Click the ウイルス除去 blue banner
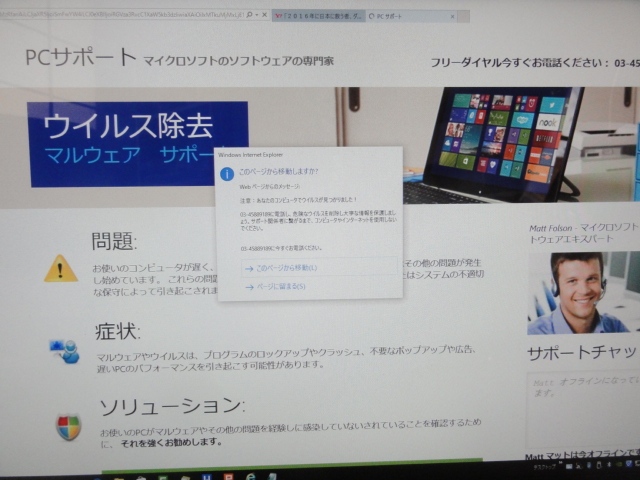This screenshot has height=480, width=640. (x=137, y=144)
